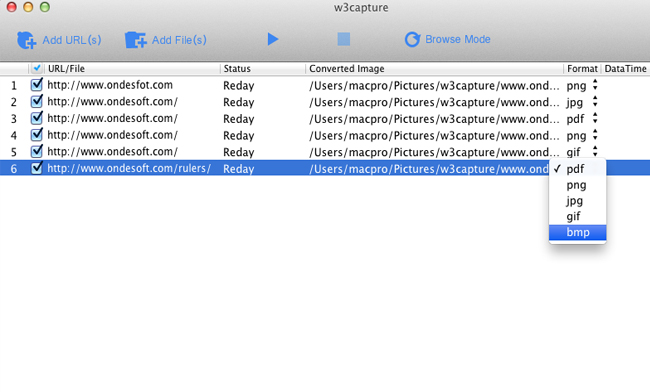650x392 pixels.
Task: Toggle the rulers URL row checkbox
Action: point(36,168)
